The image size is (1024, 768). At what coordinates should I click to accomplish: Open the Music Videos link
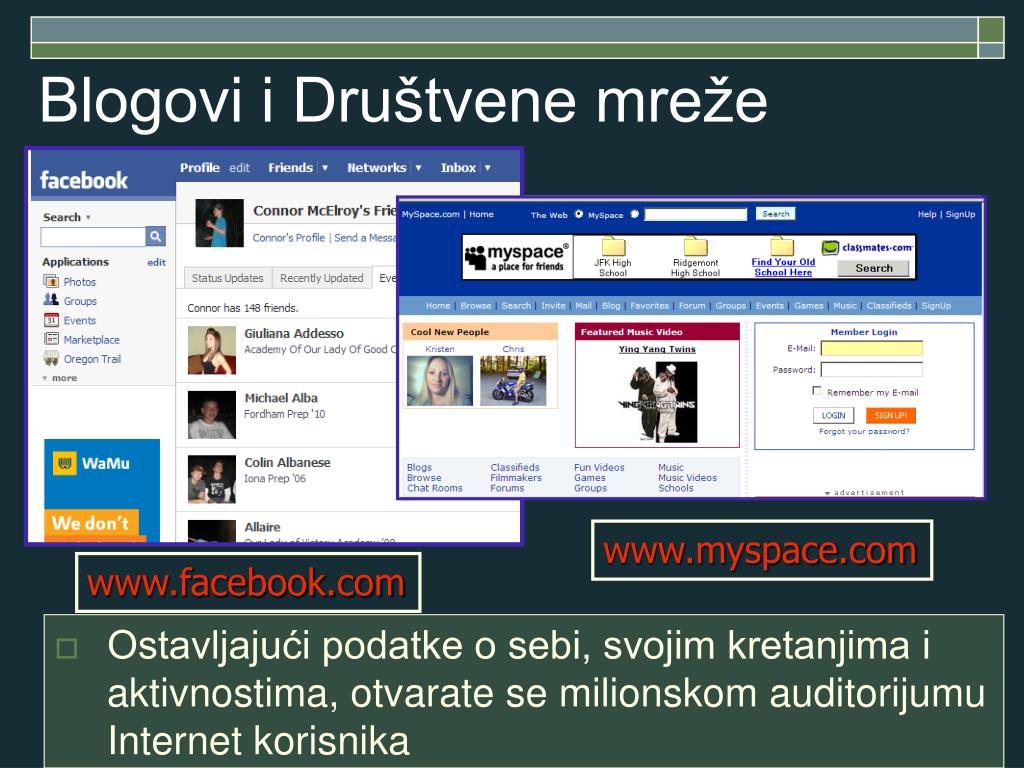point(687,477)
